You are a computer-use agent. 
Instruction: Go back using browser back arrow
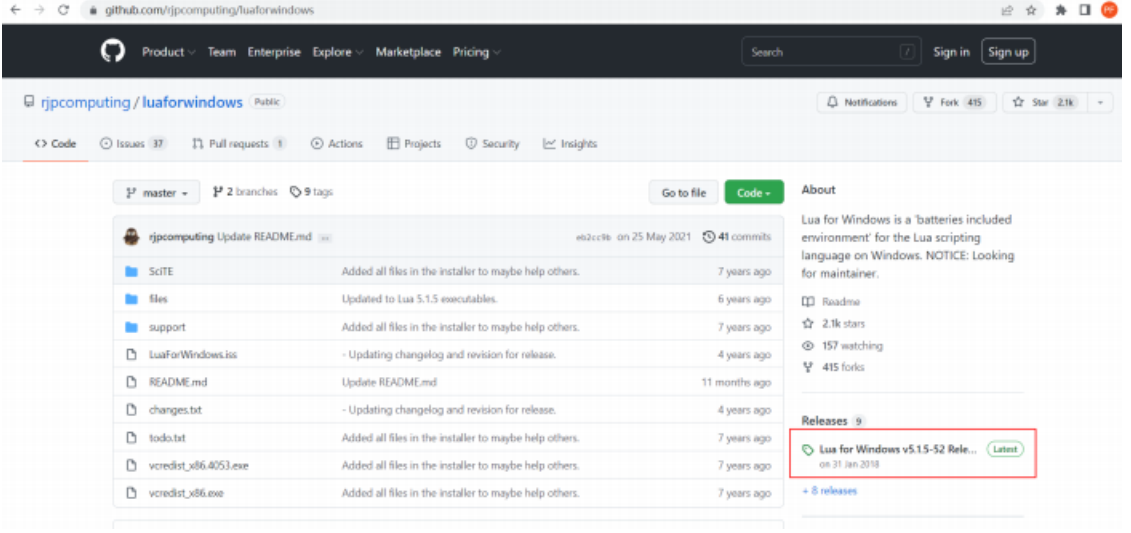[x=15, y=10]
